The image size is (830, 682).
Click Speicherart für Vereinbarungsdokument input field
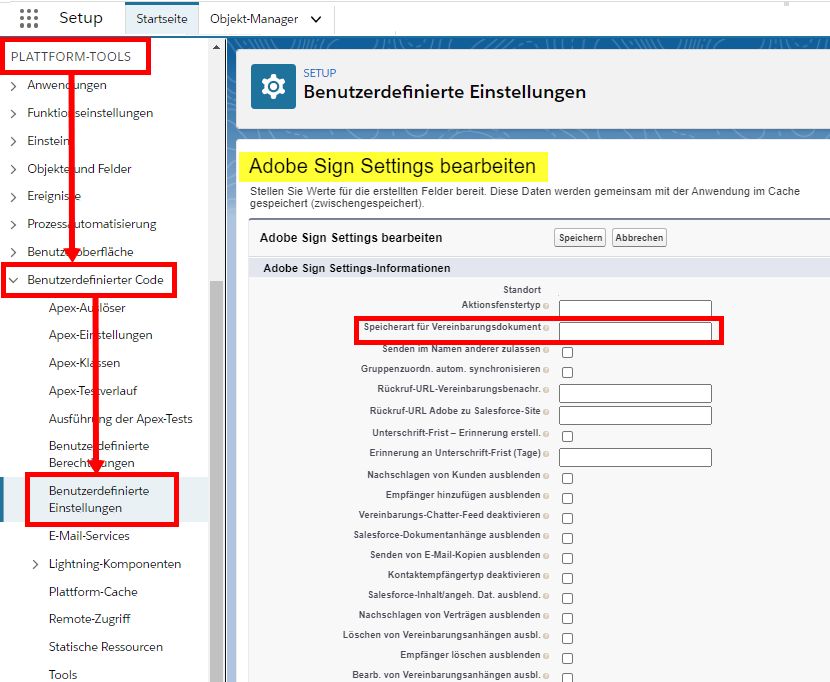[635, 331]
